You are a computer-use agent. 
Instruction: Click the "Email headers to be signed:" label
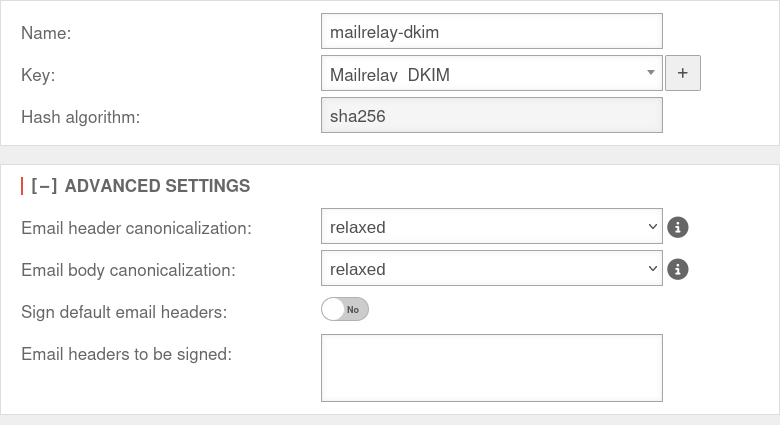[x=126, y=353]
